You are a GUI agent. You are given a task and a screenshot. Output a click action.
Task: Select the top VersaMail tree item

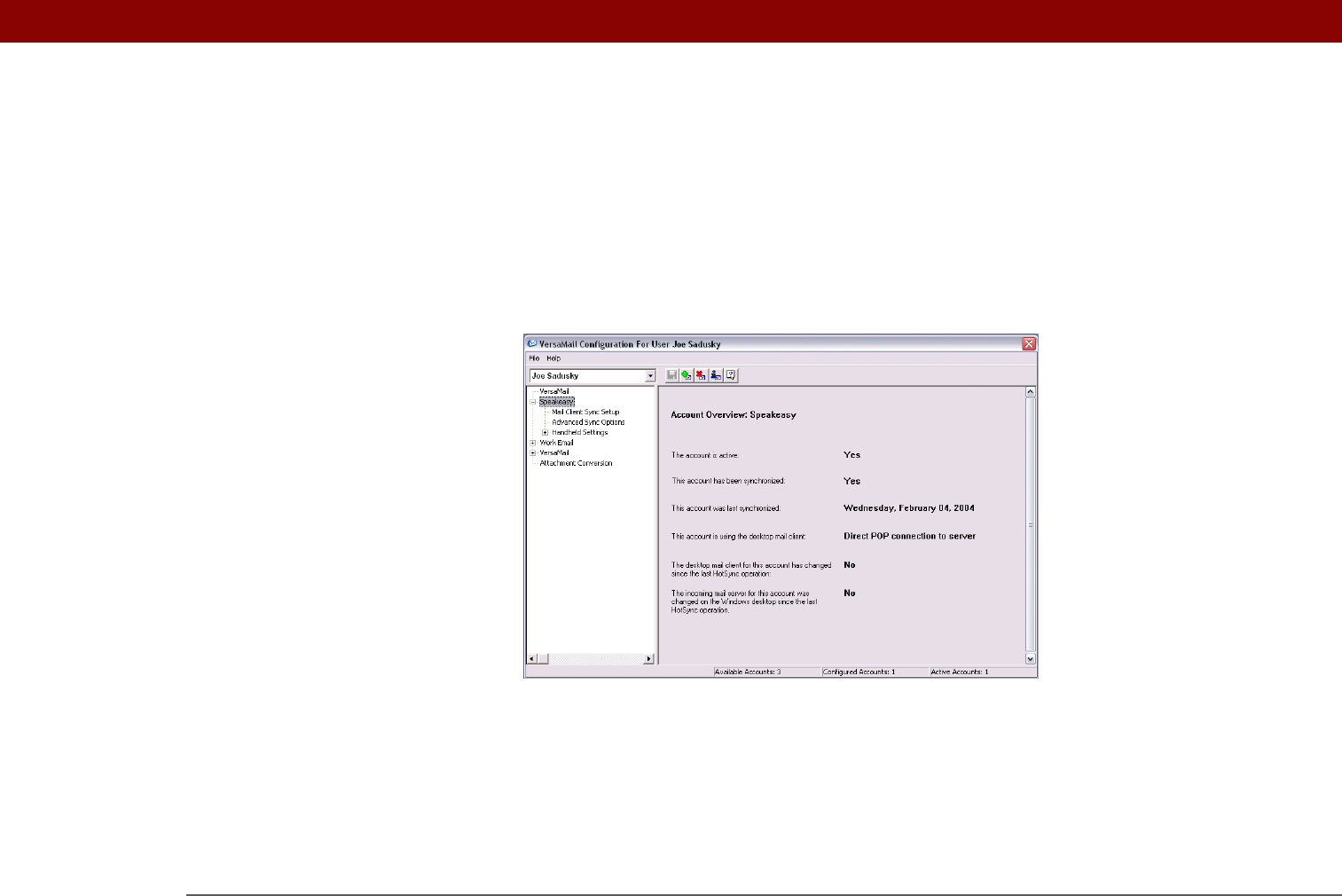click(x=554, y=391)
